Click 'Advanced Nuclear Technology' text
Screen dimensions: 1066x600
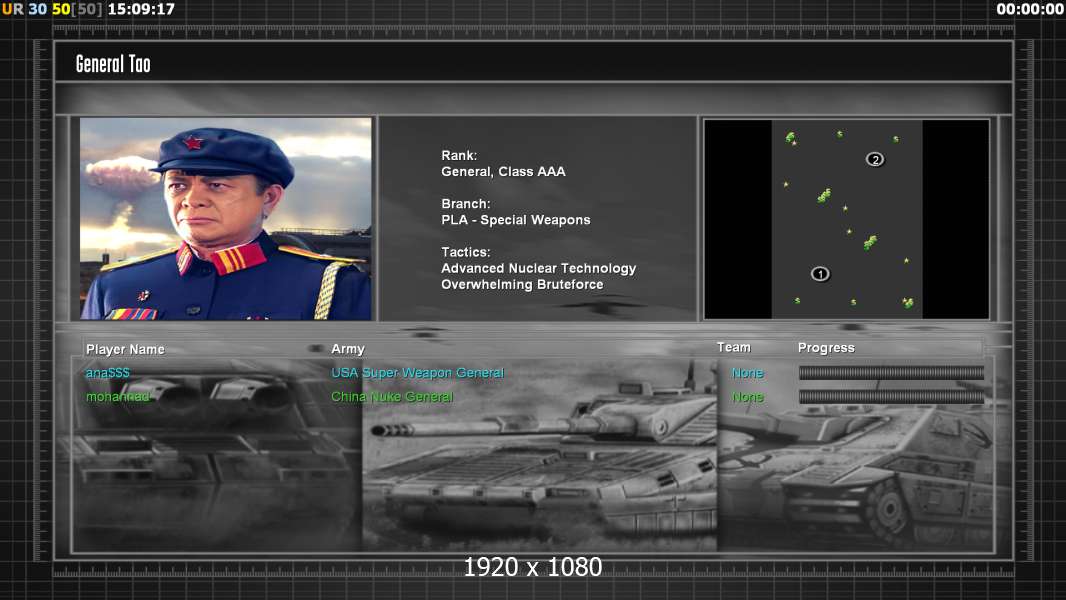538,268
